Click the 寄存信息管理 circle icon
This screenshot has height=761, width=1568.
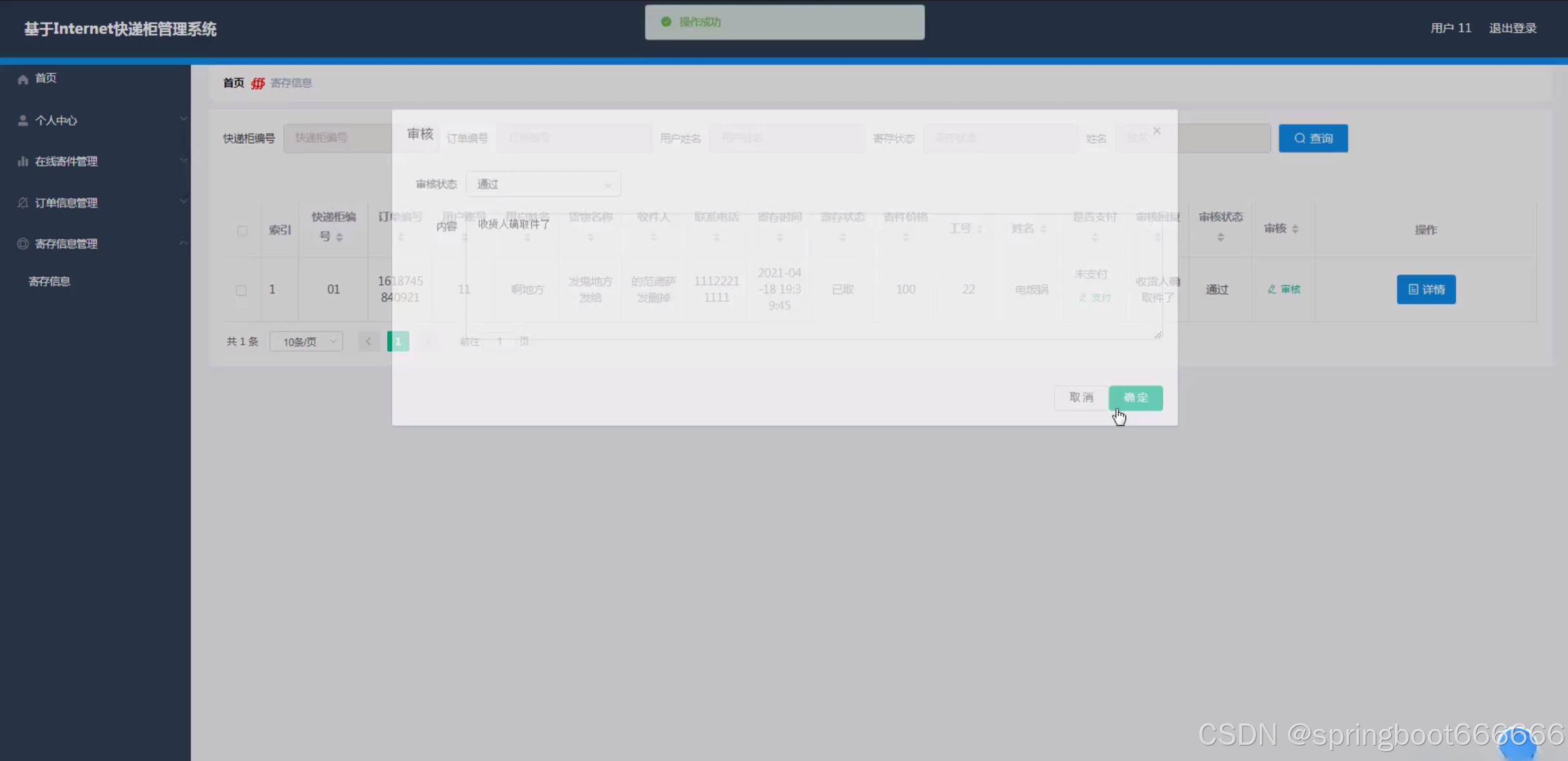23,244
